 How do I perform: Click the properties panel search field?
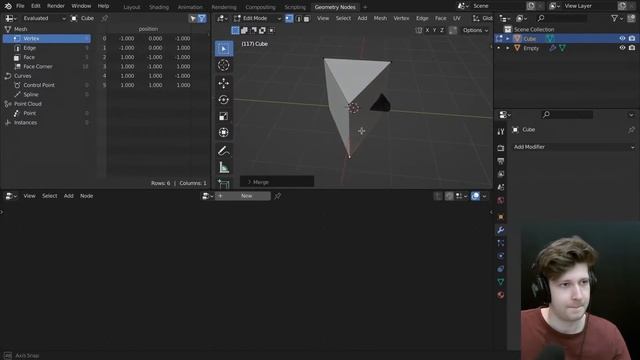point(567,115)
